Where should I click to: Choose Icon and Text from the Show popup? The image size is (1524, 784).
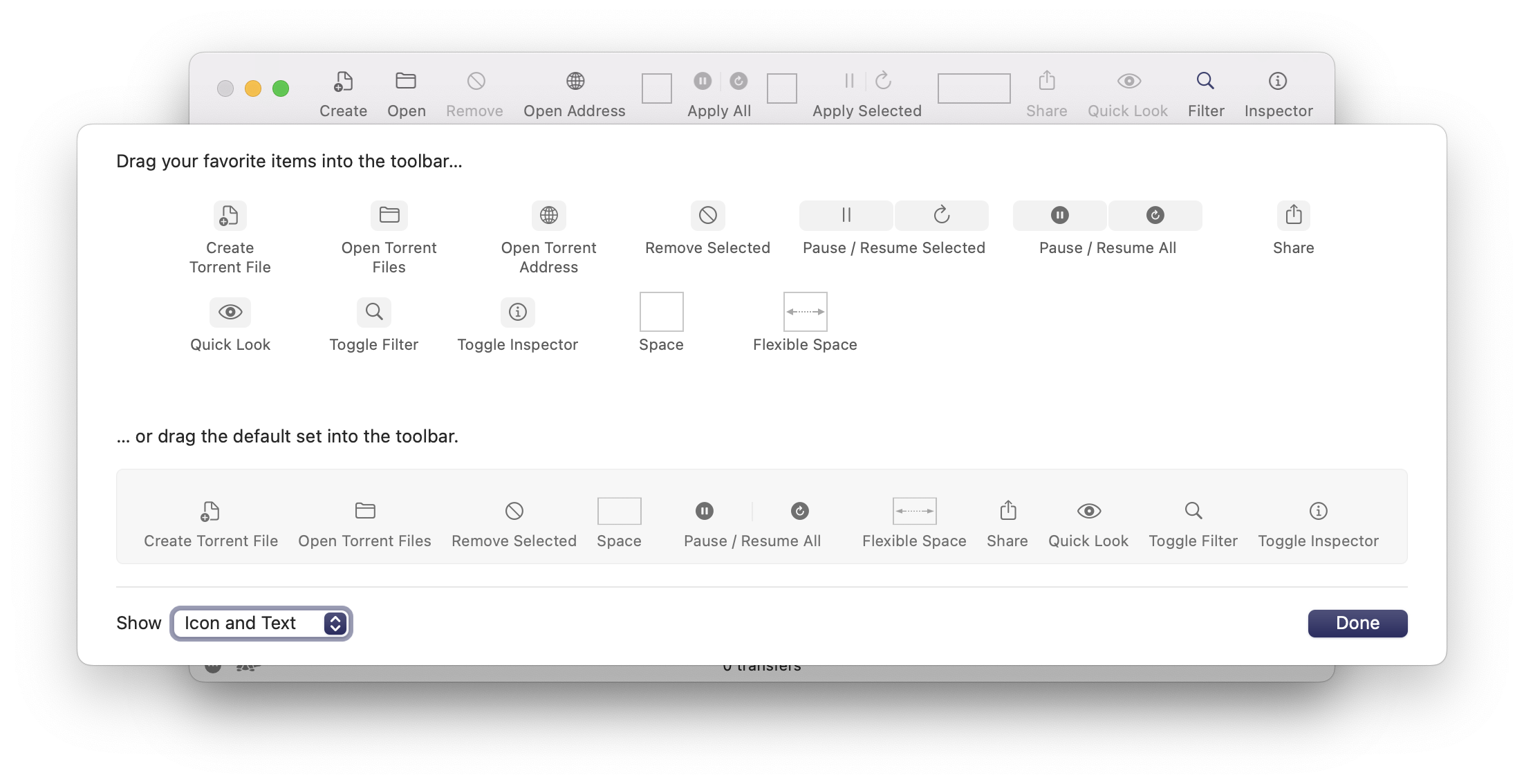tap(261, 623)
